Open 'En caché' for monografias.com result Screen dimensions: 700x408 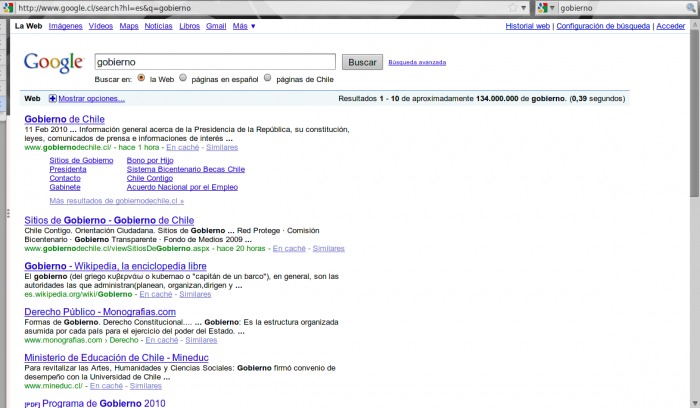pos(162,340)
